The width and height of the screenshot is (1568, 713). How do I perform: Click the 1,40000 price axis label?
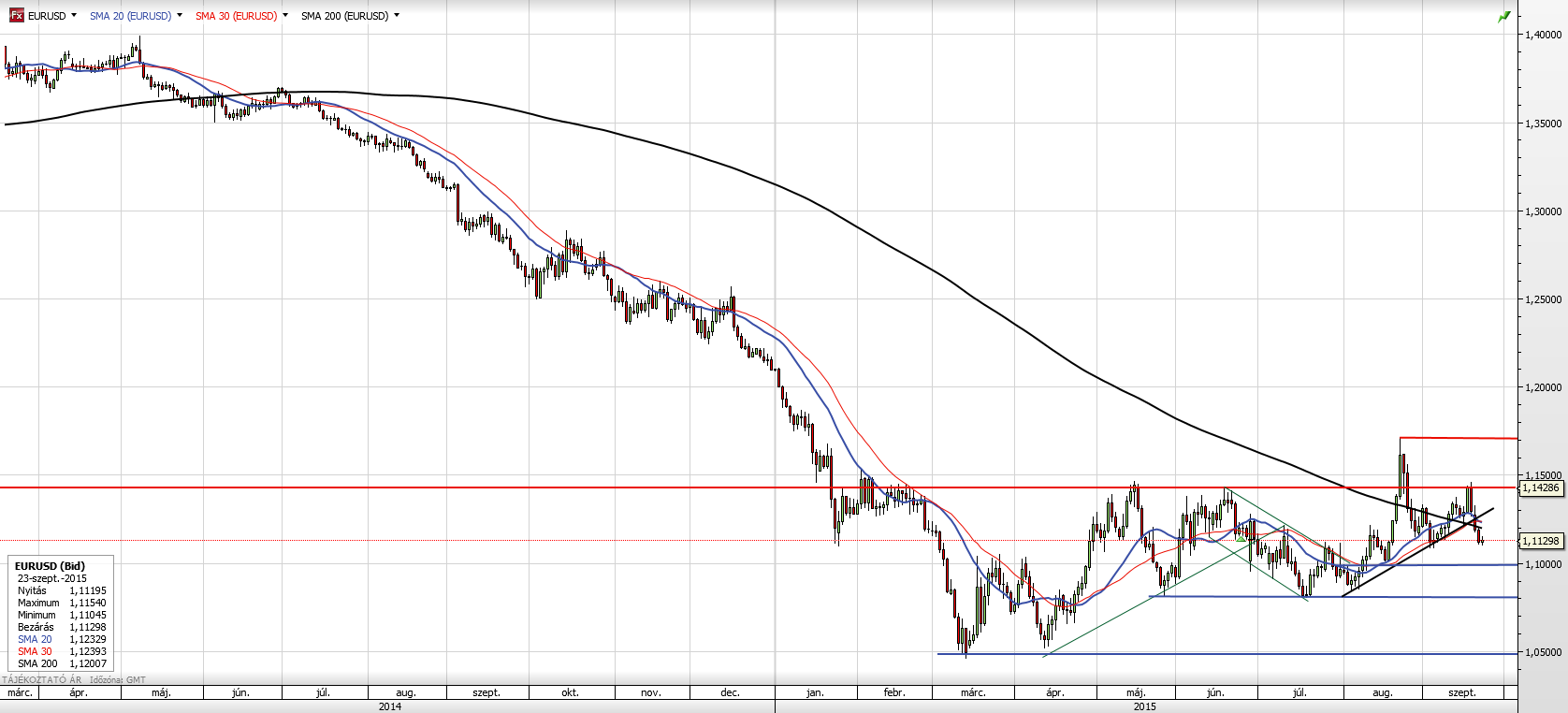click(1544, 35)
